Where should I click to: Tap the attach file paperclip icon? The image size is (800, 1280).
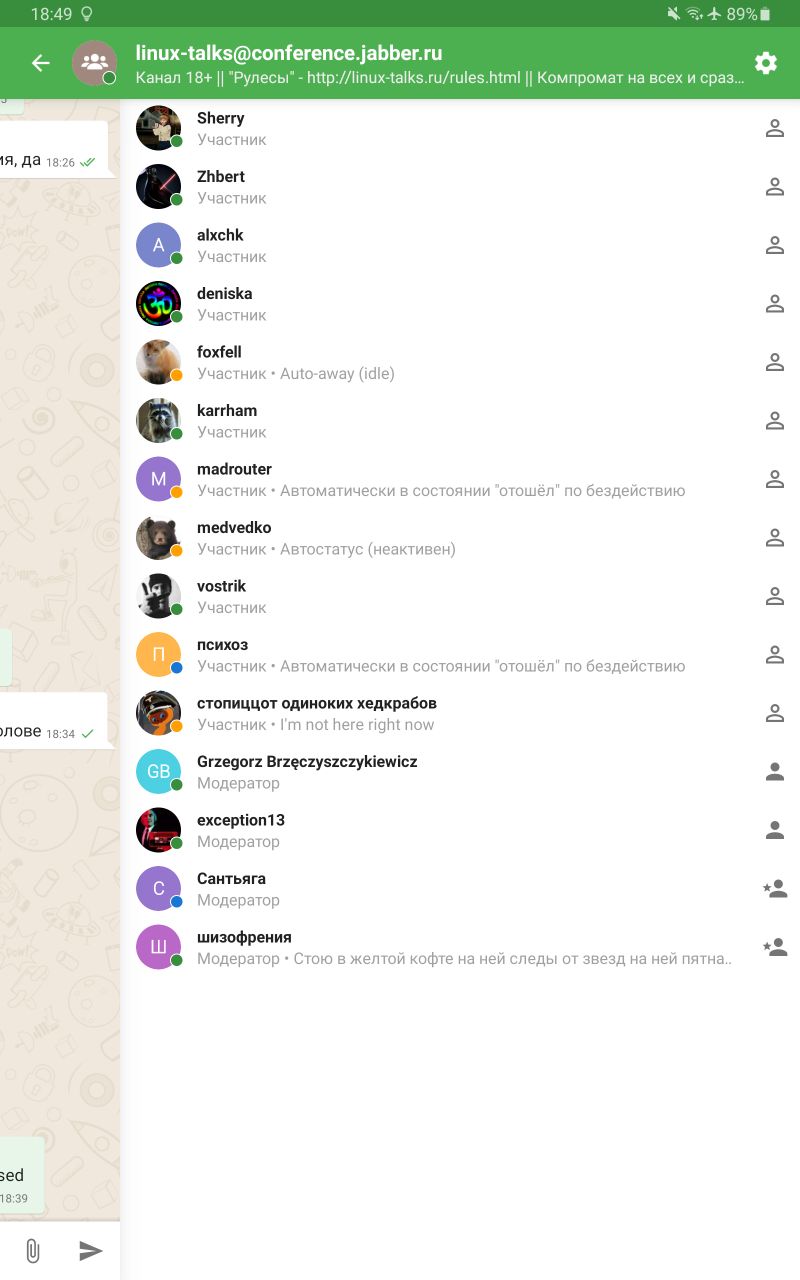(x=32, y=1251)
